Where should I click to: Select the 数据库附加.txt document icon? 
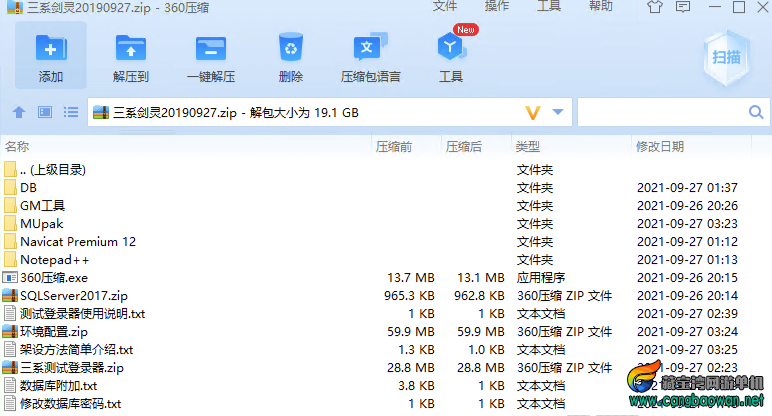pos(10,385)
